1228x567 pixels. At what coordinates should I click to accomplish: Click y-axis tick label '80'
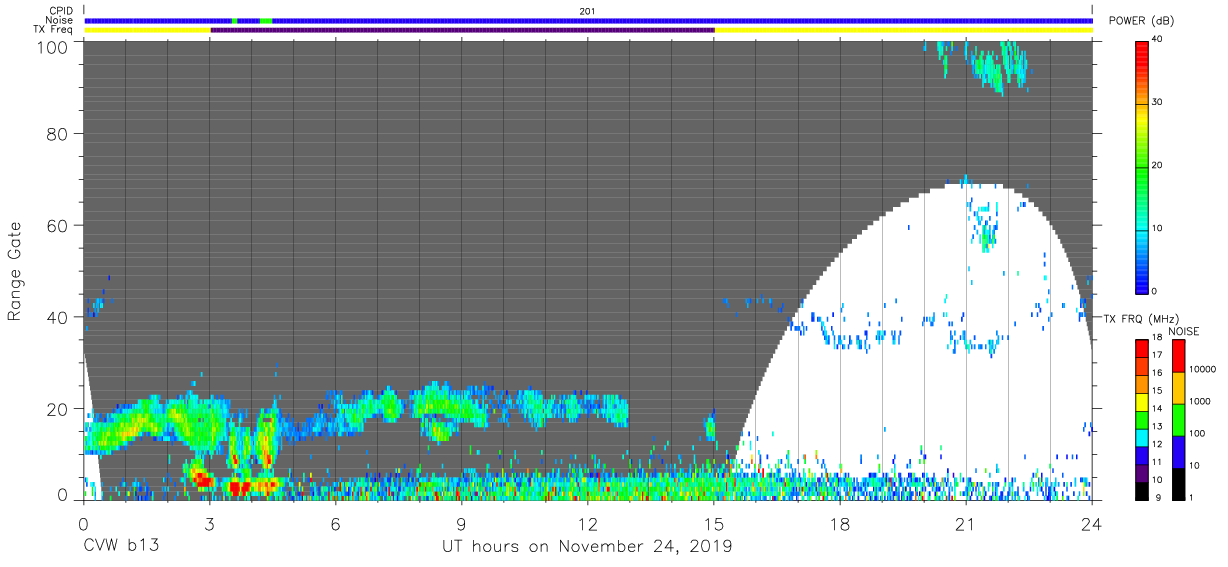59,134
